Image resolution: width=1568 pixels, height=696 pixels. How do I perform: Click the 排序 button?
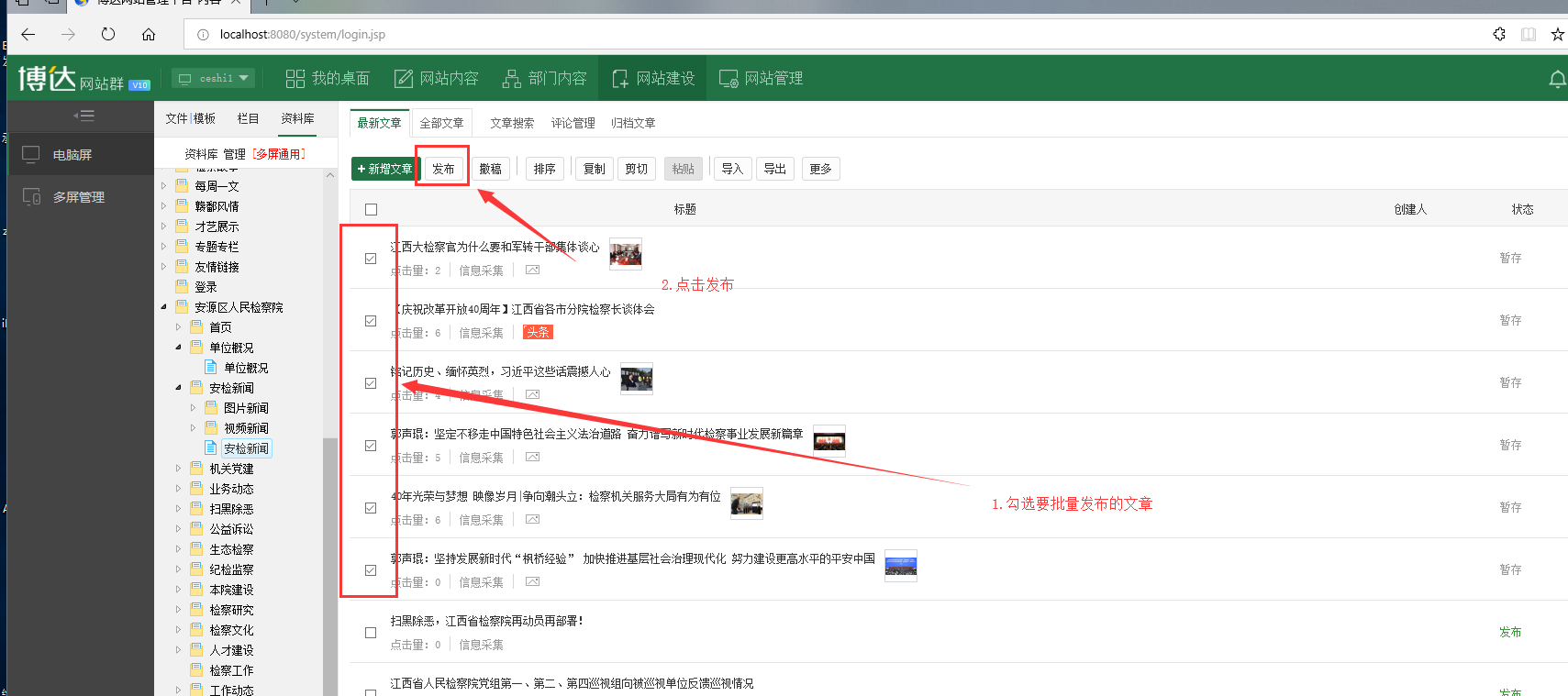coord(545,169)
